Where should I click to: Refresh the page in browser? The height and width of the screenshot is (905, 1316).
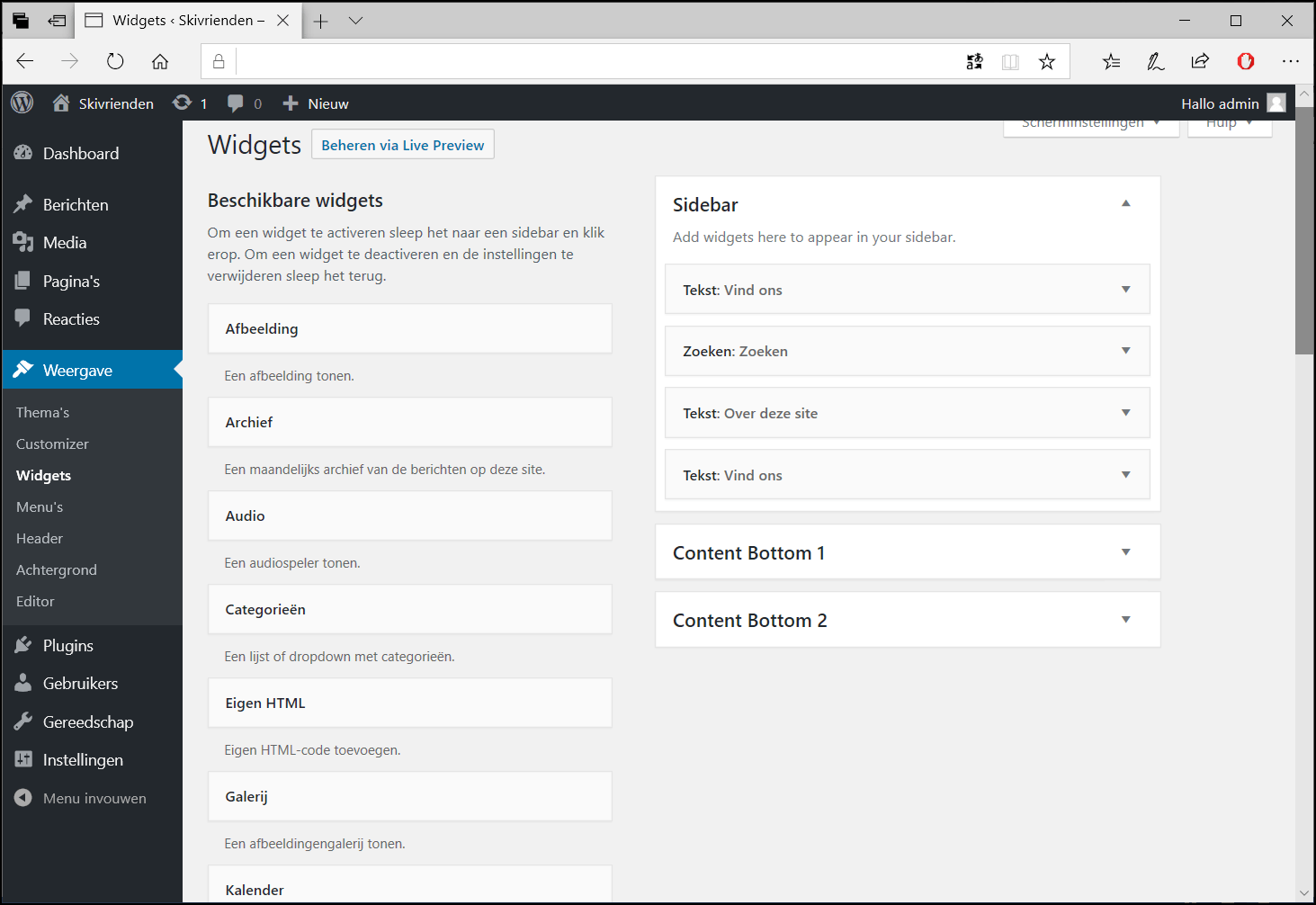click(115, 61)
